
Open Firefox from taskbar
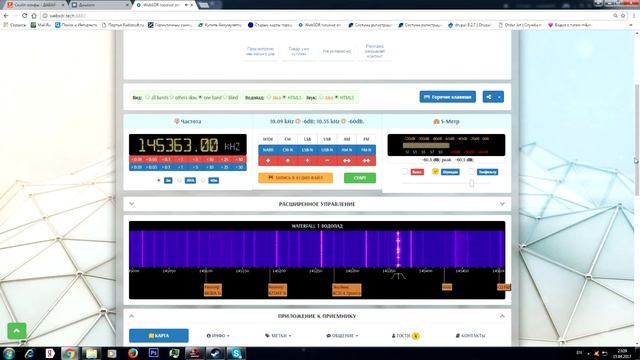(133, 353)
